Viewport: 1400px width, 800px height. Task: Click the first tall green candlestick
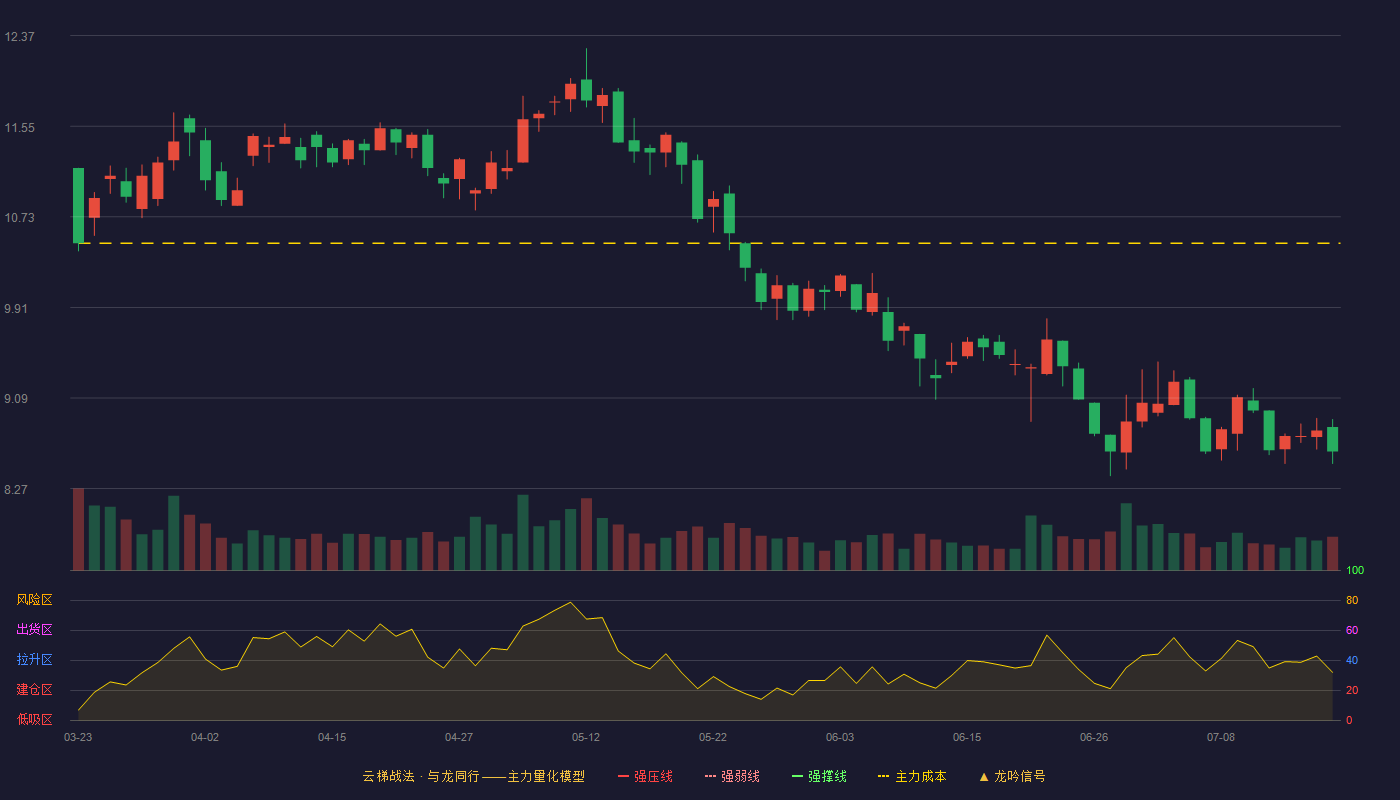pos(78,206)
